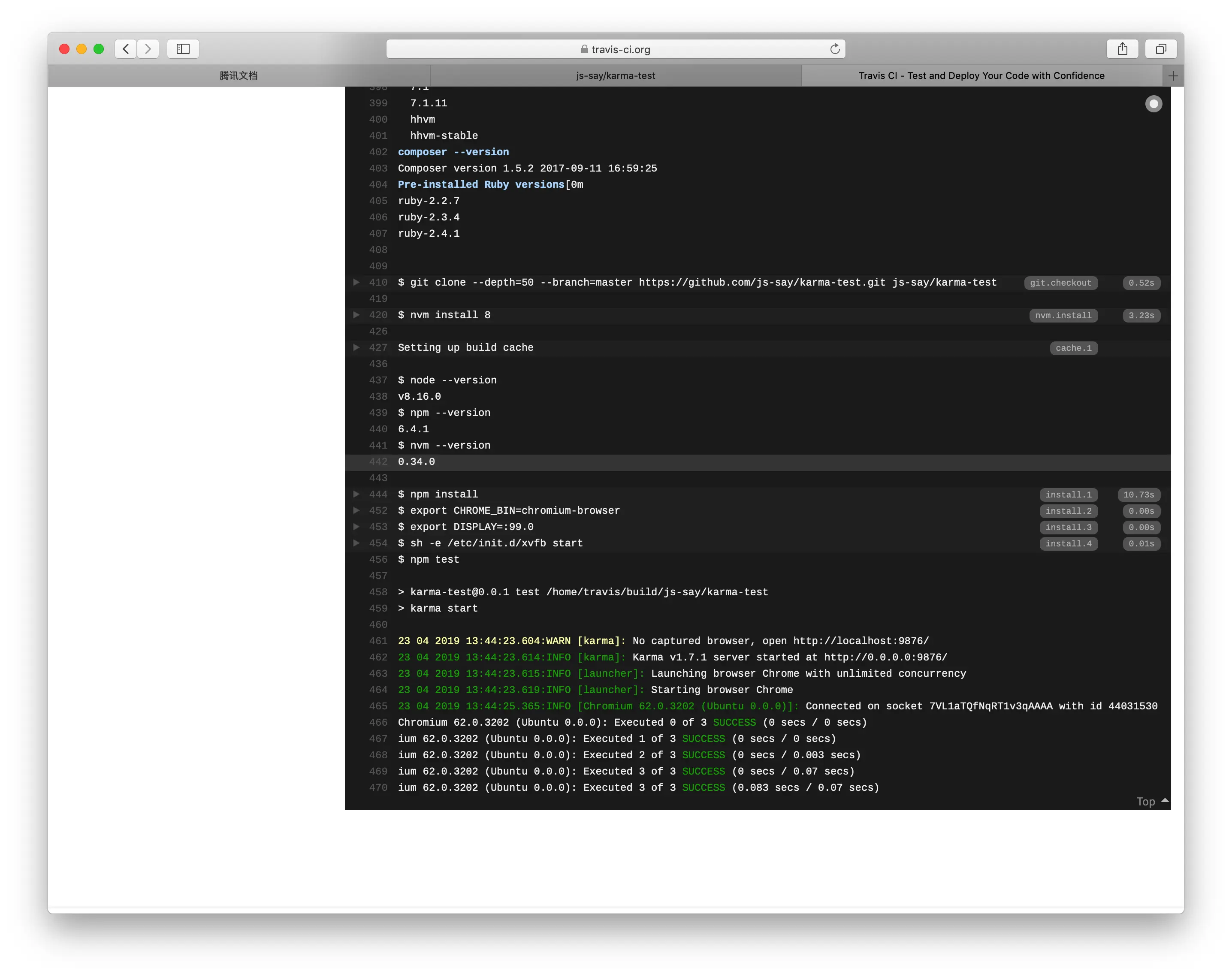Screen dimensions: 1232x977
Task: Click the 'Executed 0 of 3 SUCCESS' line
Action: (x=633, y=722)
